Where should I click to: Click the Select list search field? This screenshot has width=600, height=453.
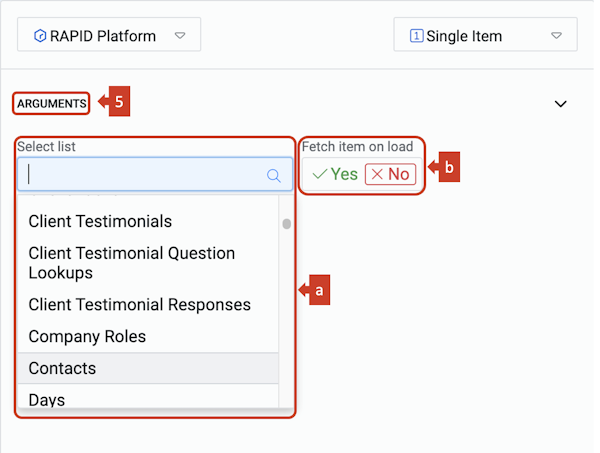coord(155,174)
